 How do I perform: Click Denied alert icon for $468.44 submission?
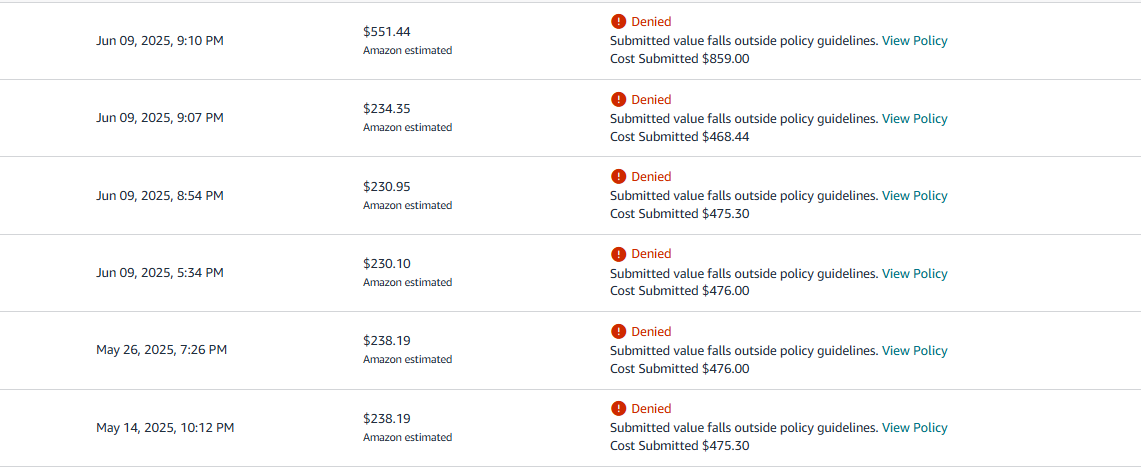point(619,99)
